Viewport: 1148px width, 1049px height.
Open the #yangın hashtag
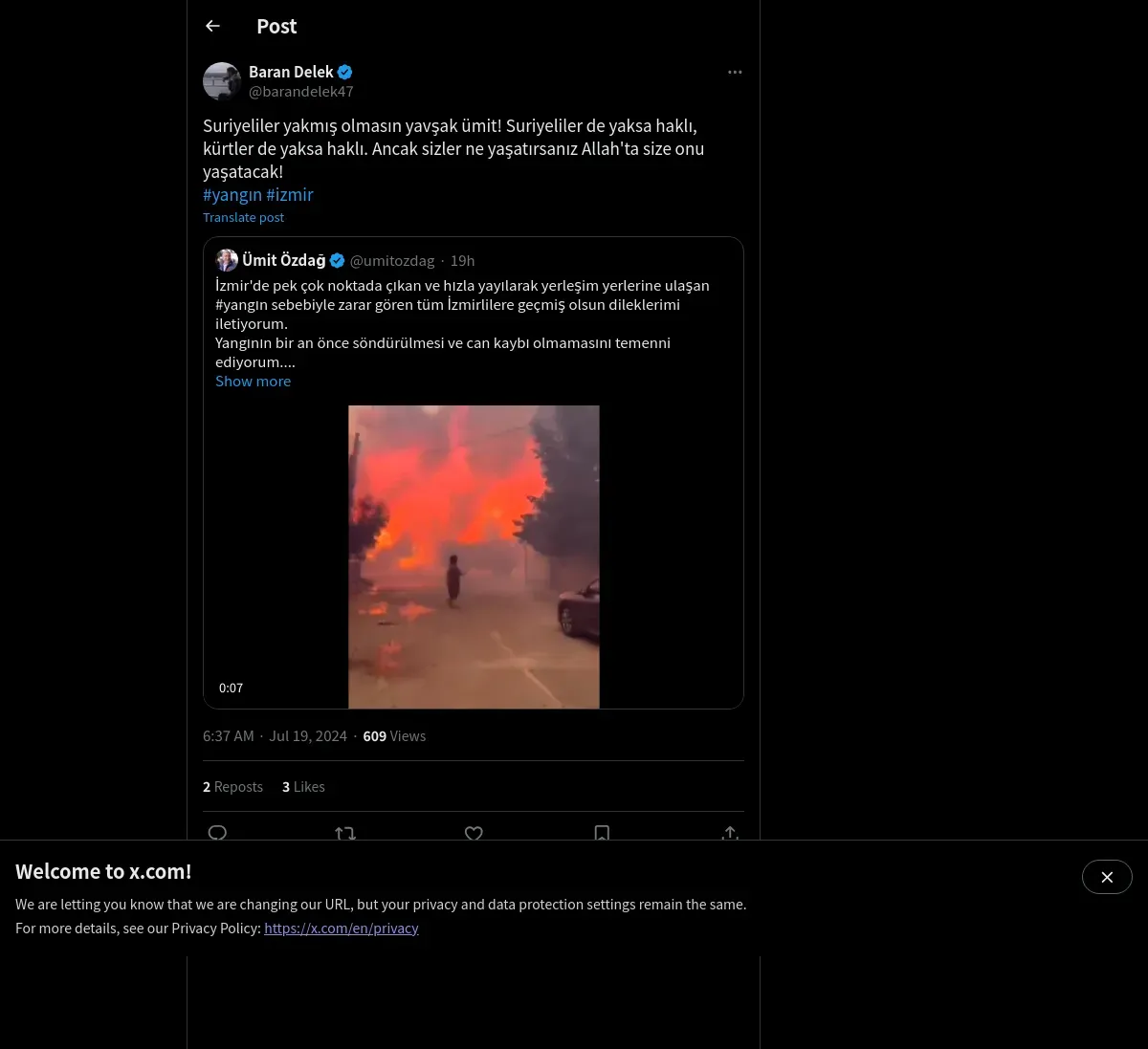[232, 194]
